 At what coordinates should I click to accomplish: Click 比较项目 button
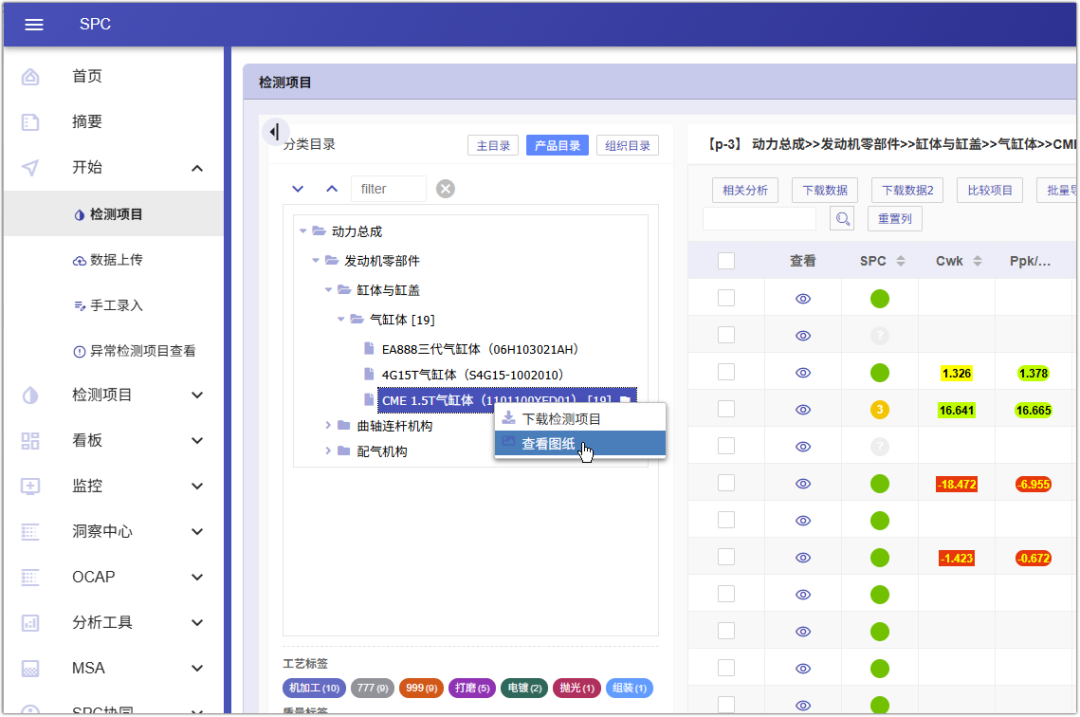point(990,190)
